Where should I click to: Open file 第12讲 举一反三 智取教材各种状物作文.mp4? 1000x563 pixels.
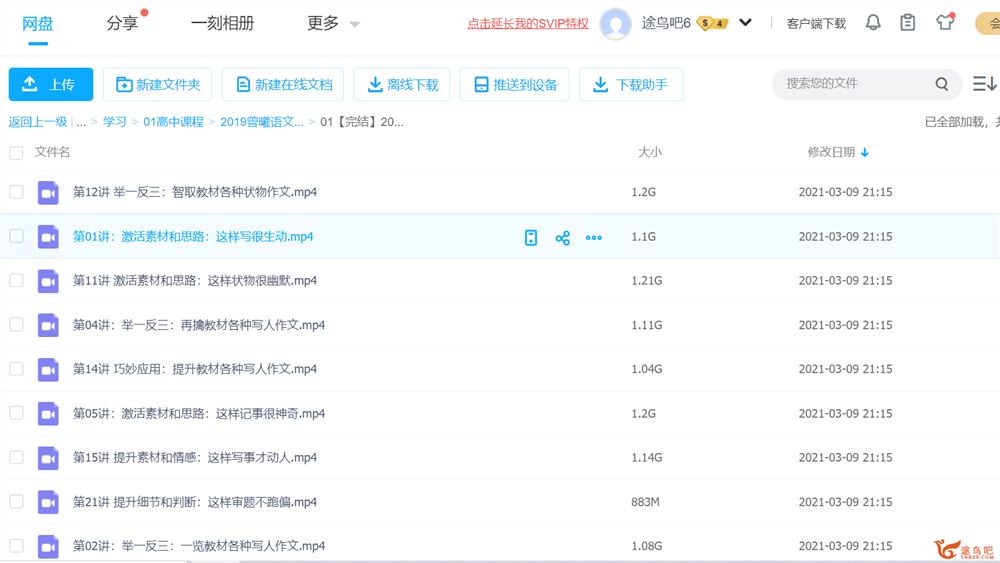click(195, 192)
